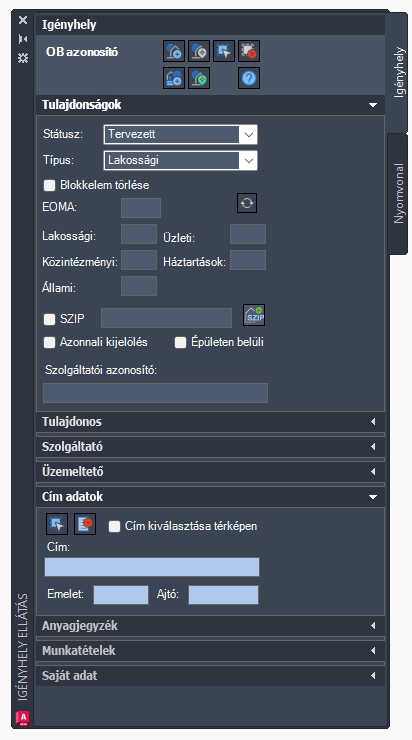Click the select objects cursor icon in OB azonosító

(224, 51)
